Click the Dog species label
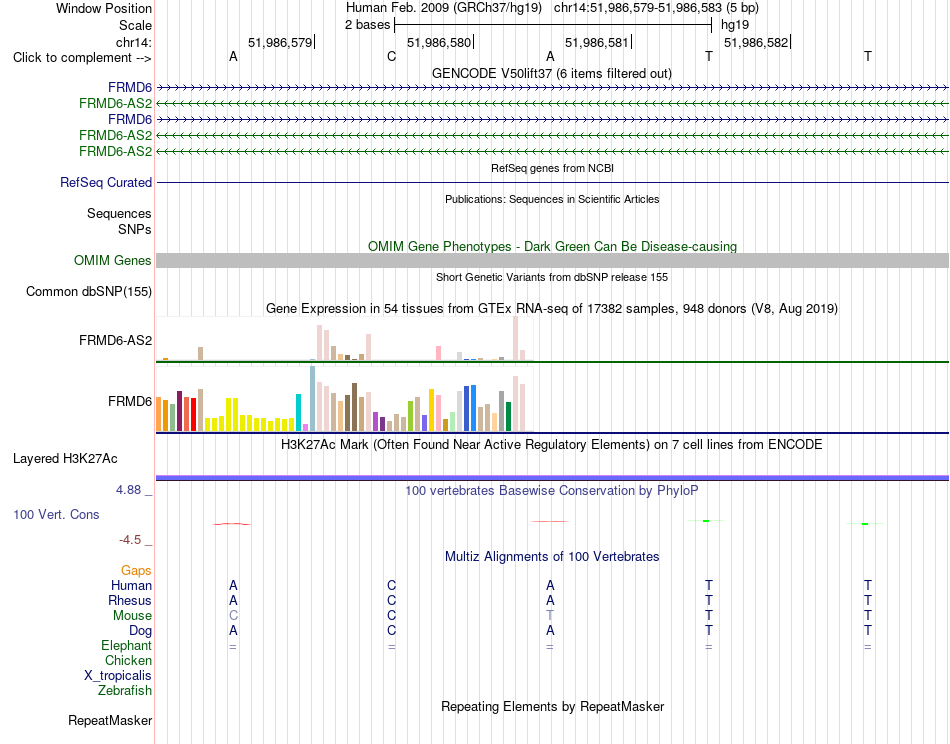 click(140, 631)
